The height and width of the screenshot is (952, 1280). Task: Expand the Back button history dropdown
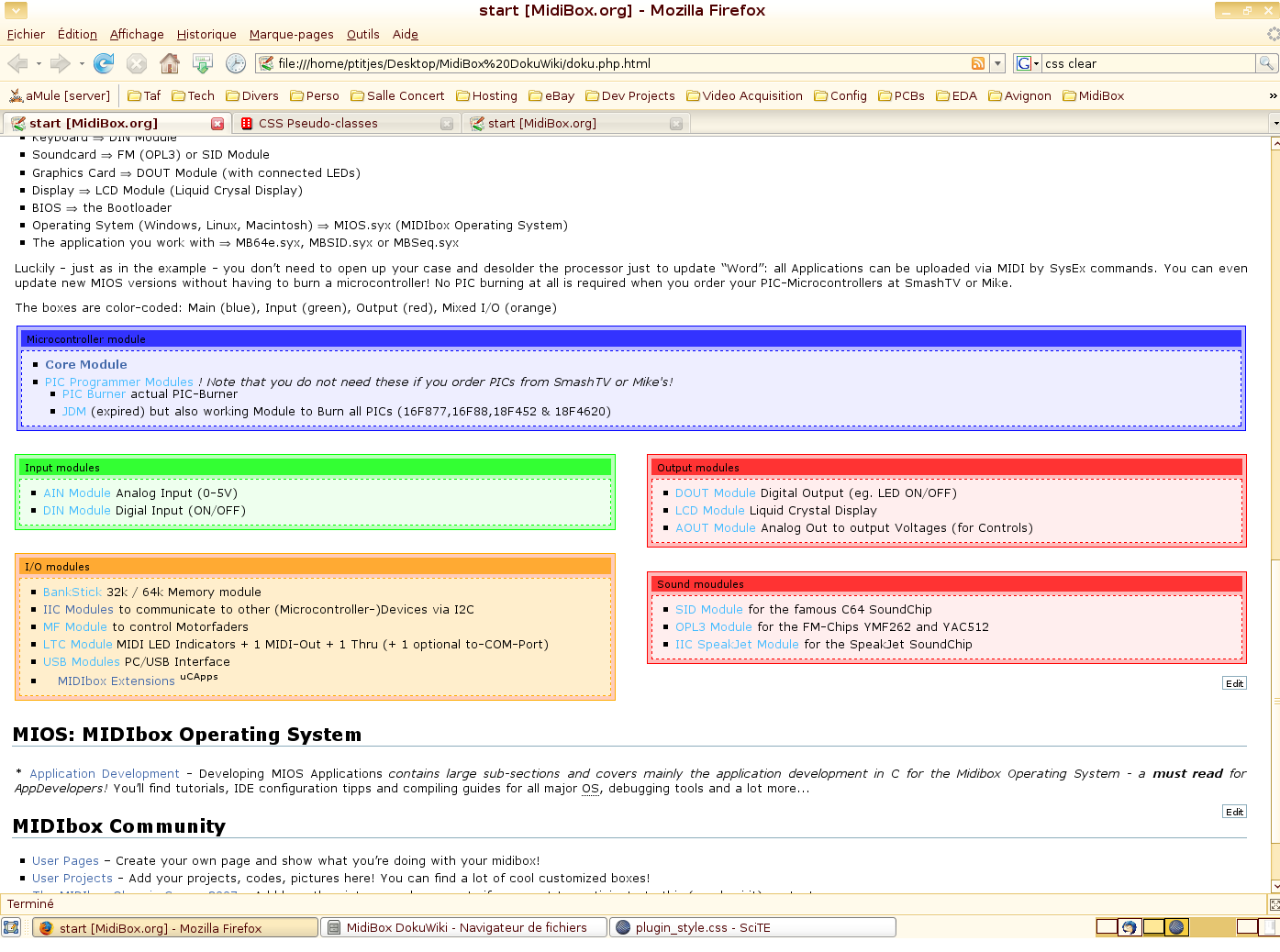tap(39, 63)
